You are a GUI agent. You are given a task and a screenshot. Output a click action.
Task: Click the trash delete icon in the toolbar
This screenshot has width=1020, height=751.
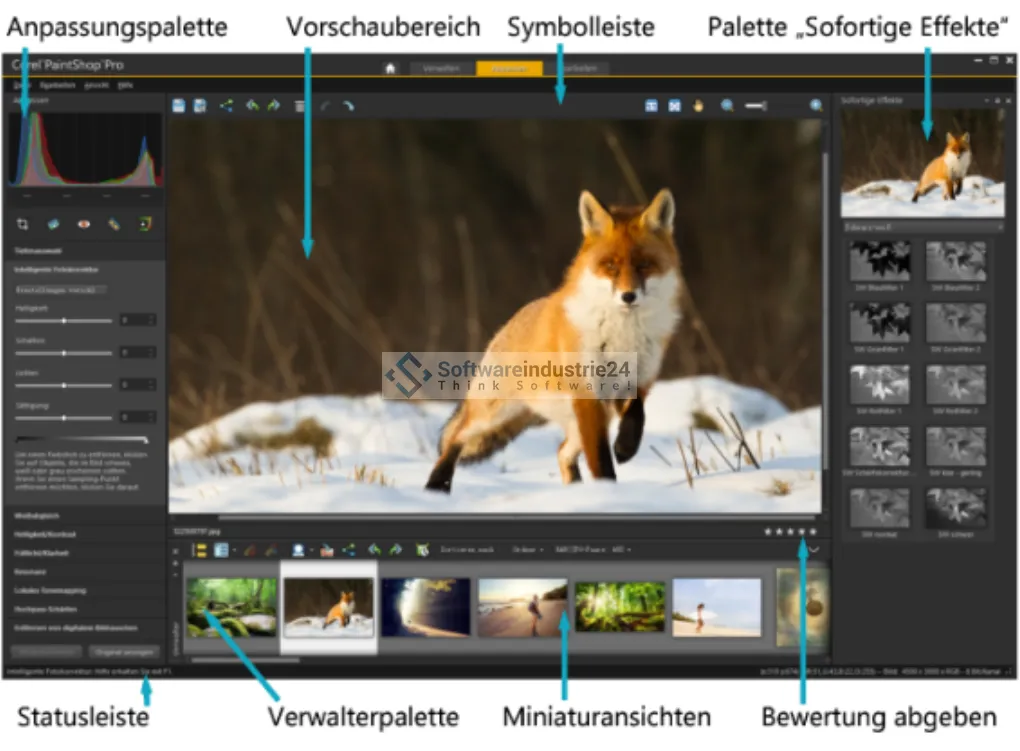point(300,105)
